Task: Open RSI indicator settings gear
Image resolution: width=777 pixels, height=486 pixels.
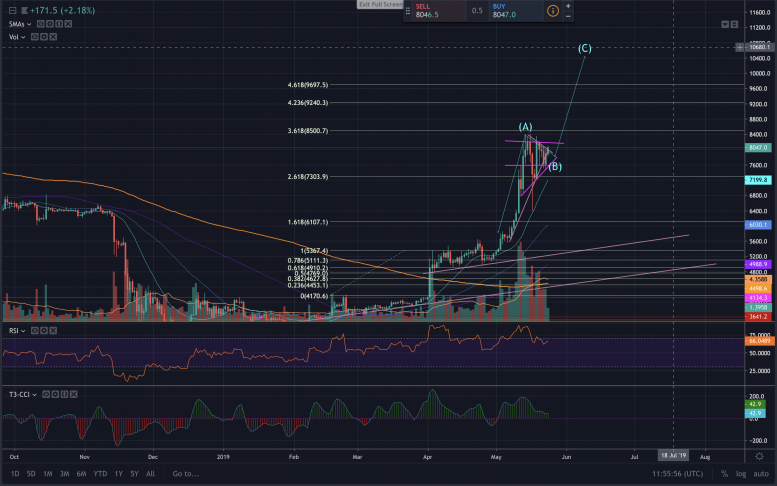Action: [x=44, y=330]
